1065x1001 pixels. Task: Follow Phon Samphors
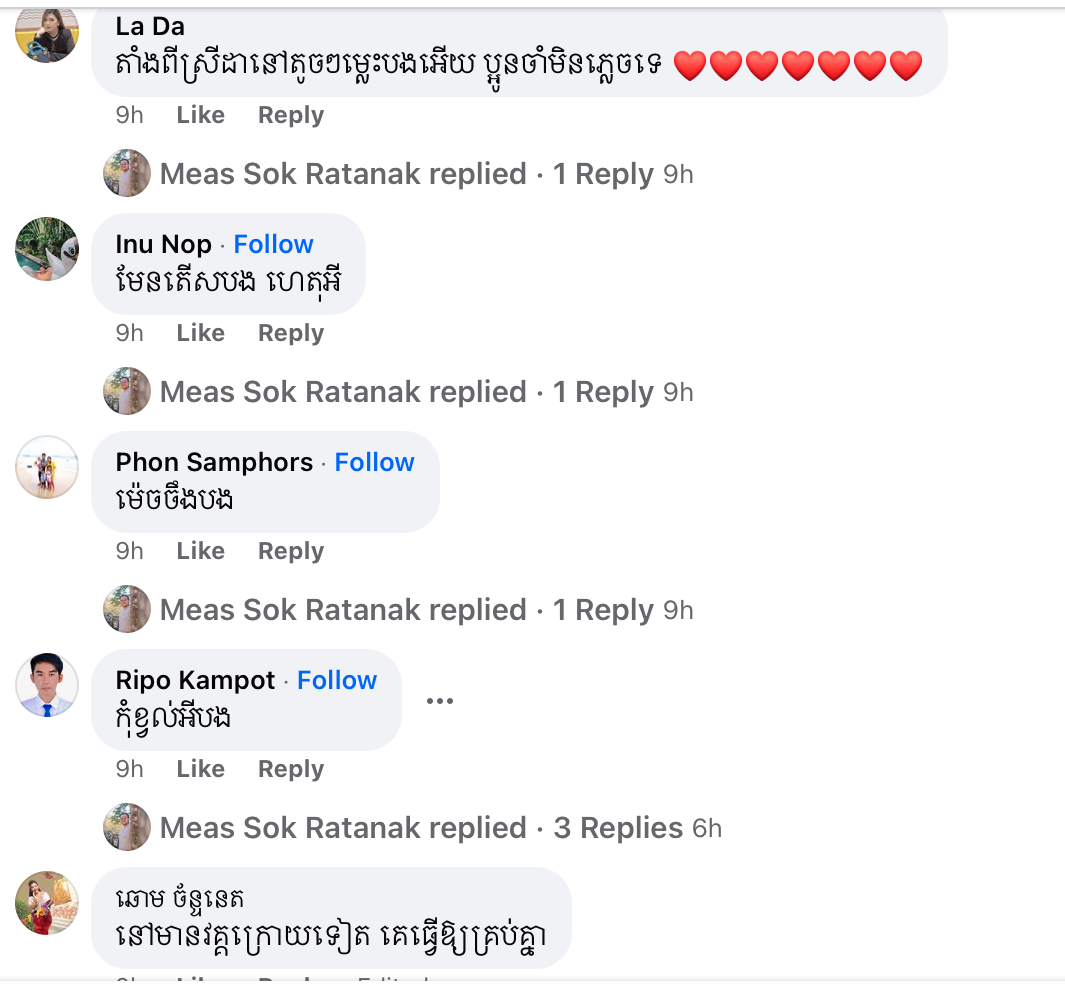click(x=374, y=462)
